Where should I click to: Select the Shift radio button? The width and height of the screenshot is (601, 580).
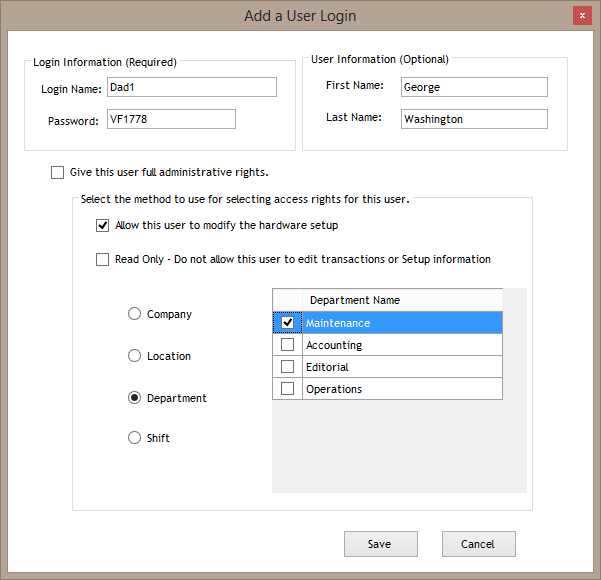(135, 438)
